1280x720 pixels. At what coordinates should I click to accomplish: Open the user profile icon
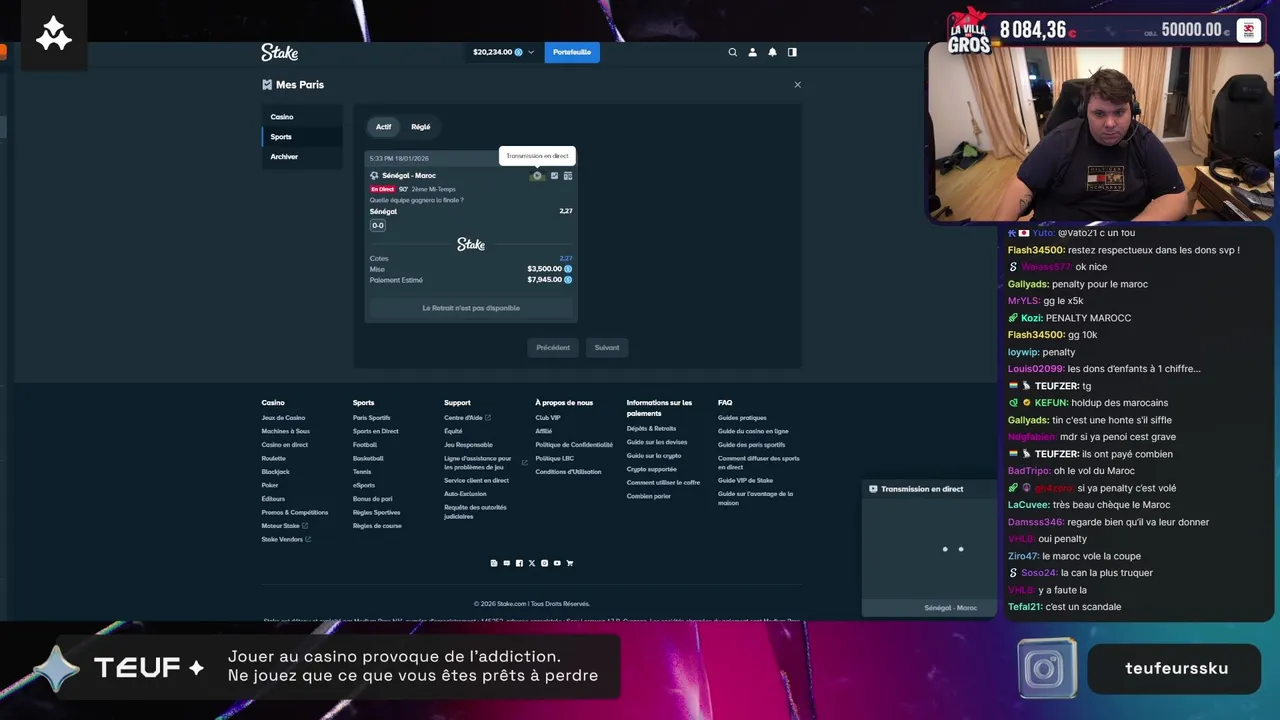(752, 52)
